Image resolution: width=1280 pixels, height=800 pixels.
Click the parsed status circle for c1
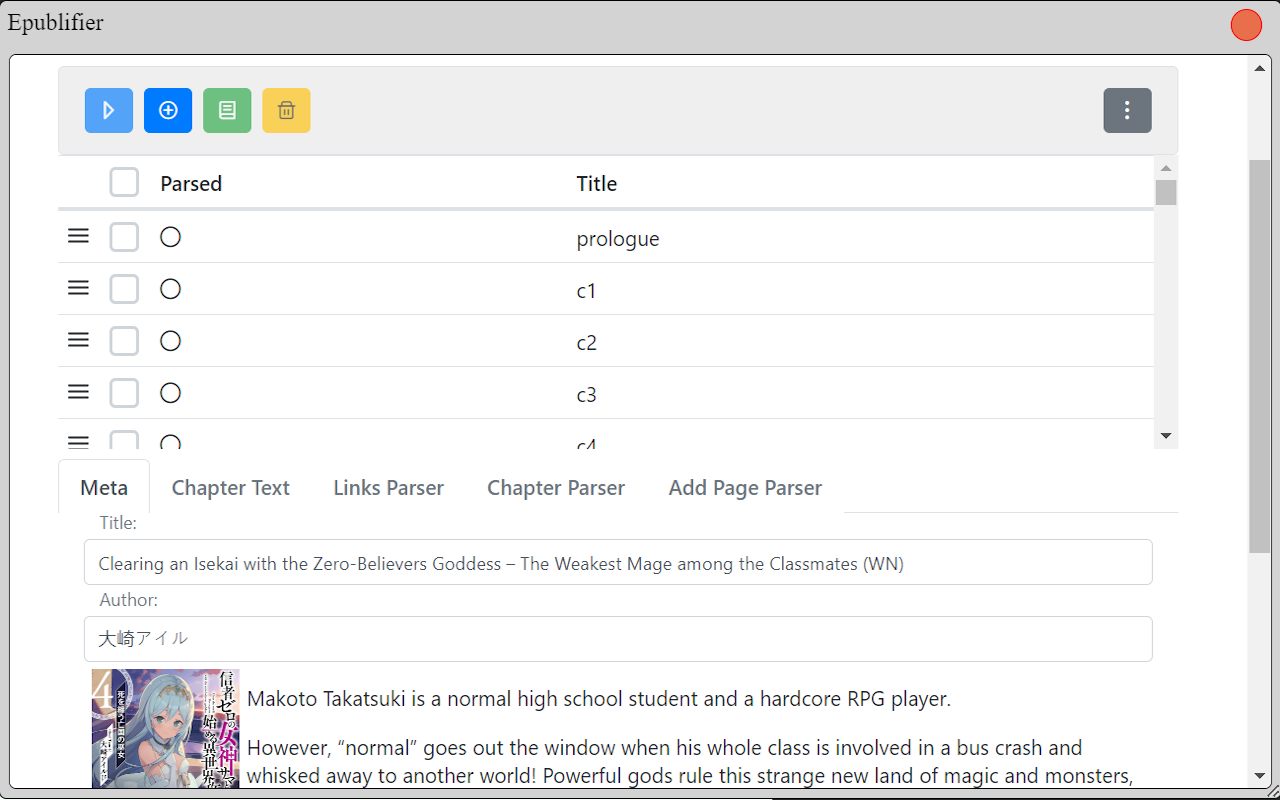(170, 289)
